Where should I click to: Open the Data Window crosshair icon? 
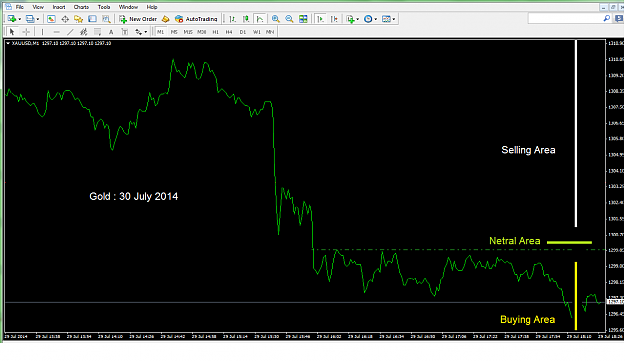click(x=65, y=19)
